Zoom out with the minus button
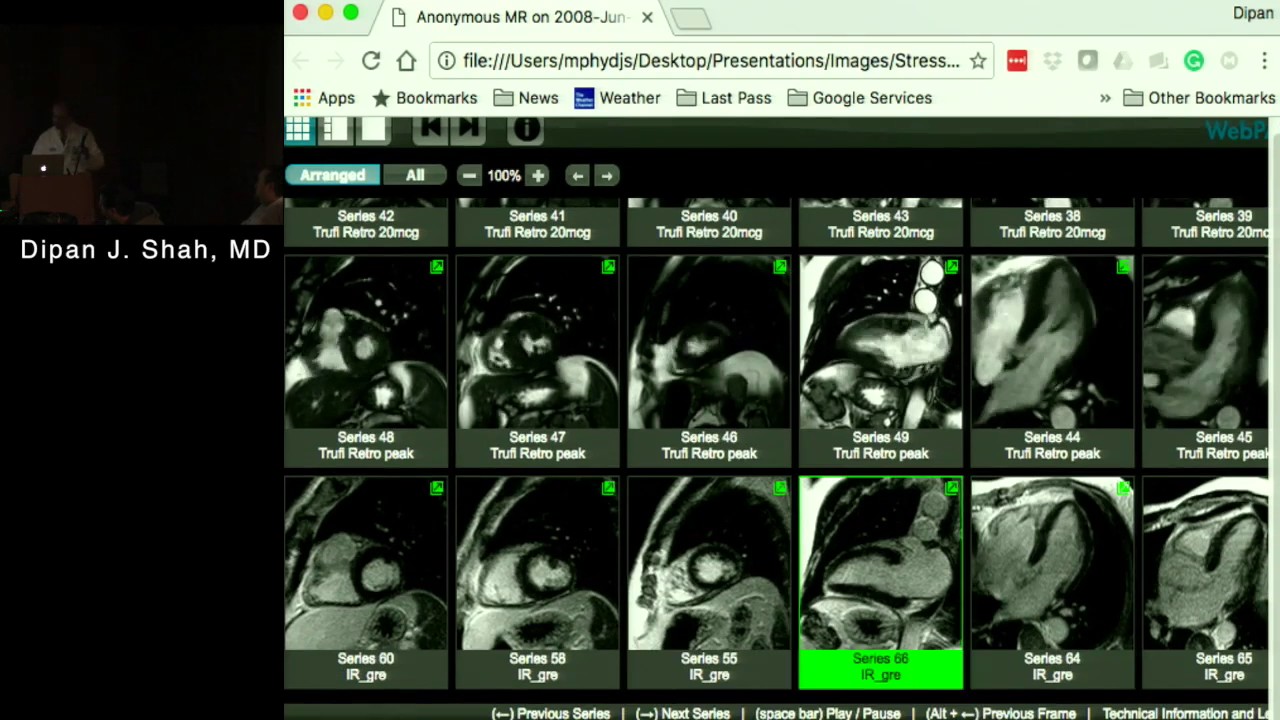 point(469,176)
